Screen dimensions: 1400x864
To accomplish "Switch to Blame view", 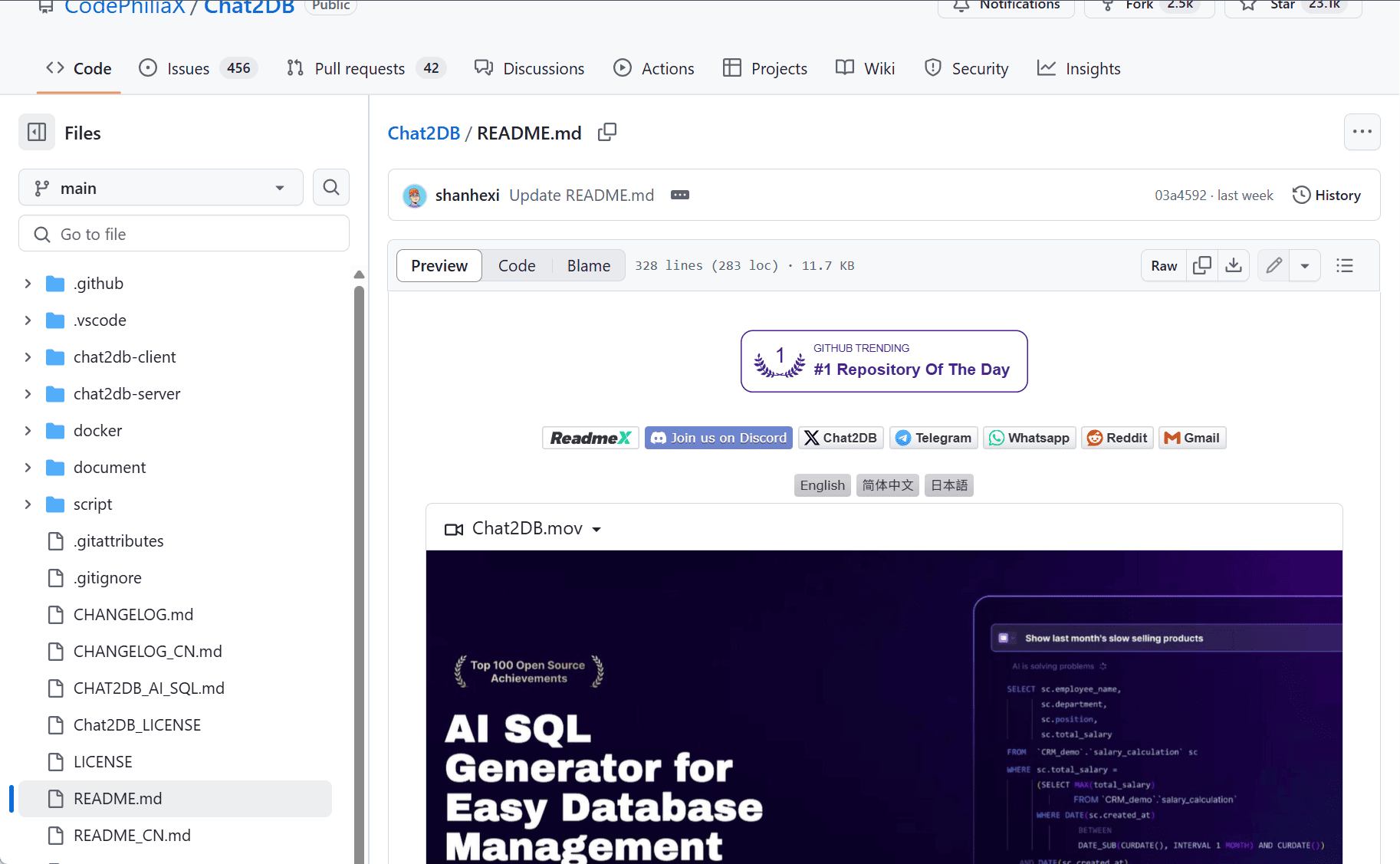I will [588, 265].
